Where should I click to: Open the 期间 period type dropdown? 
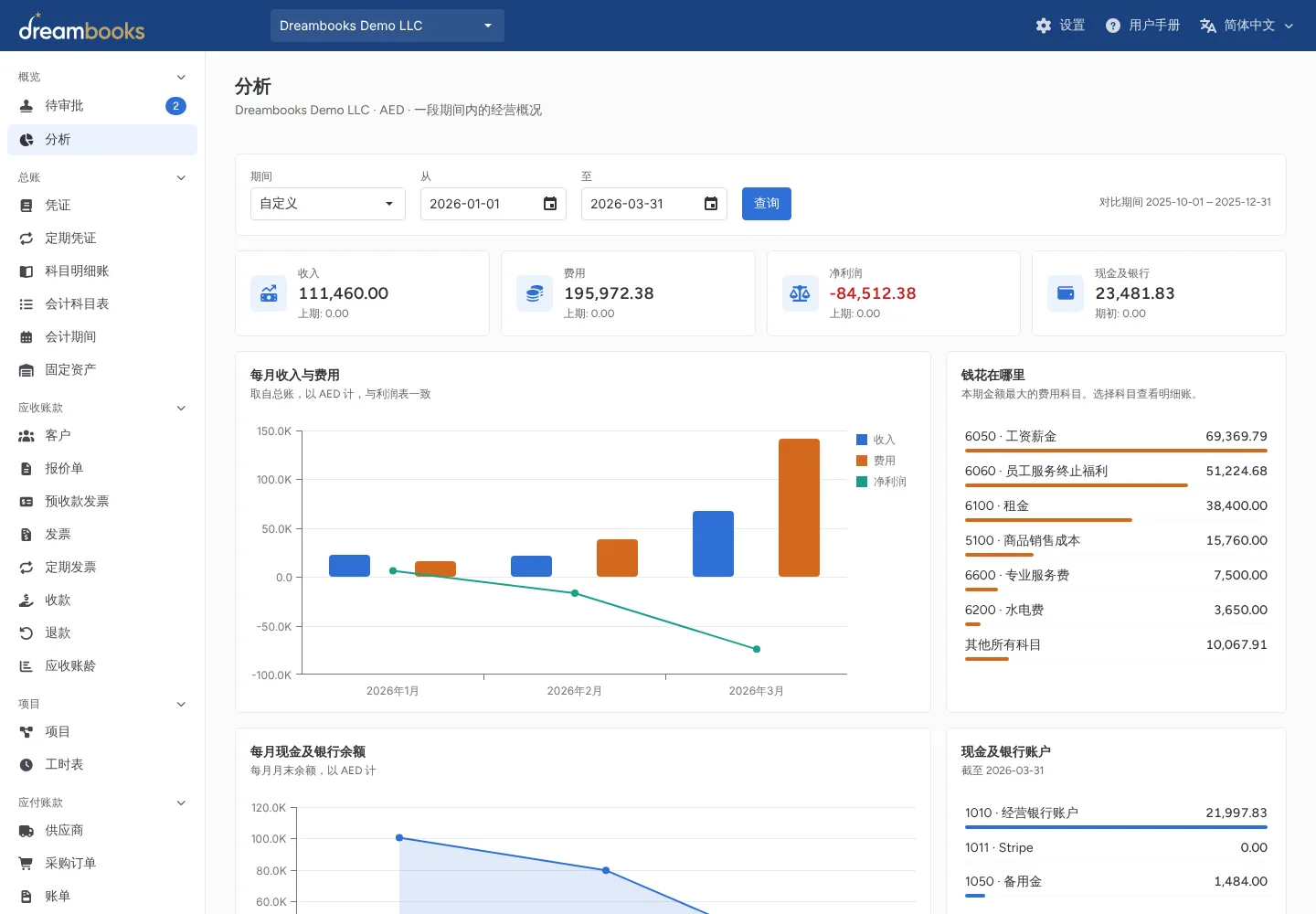(328, 204)
